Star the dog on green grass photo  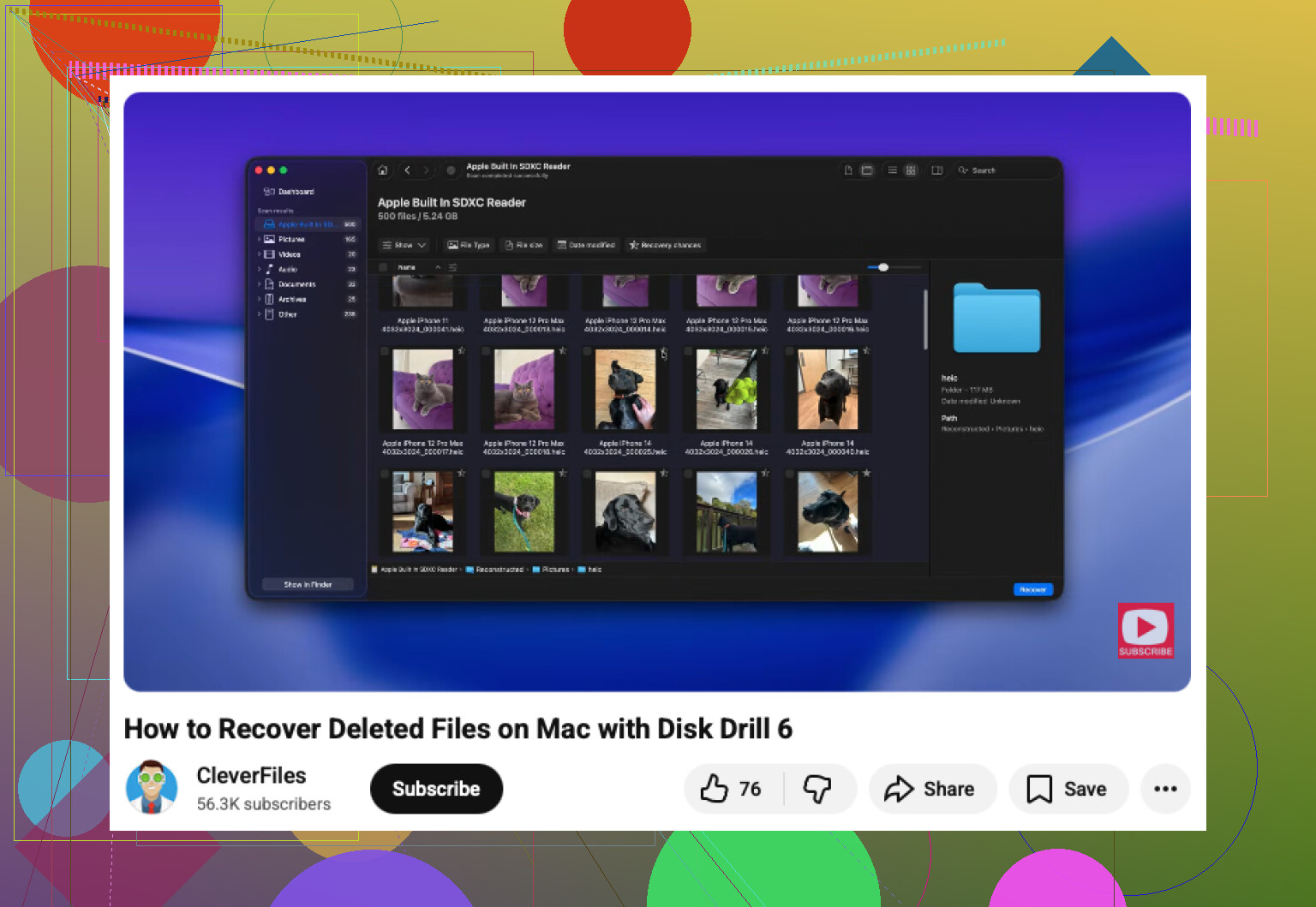coord(563,473)
